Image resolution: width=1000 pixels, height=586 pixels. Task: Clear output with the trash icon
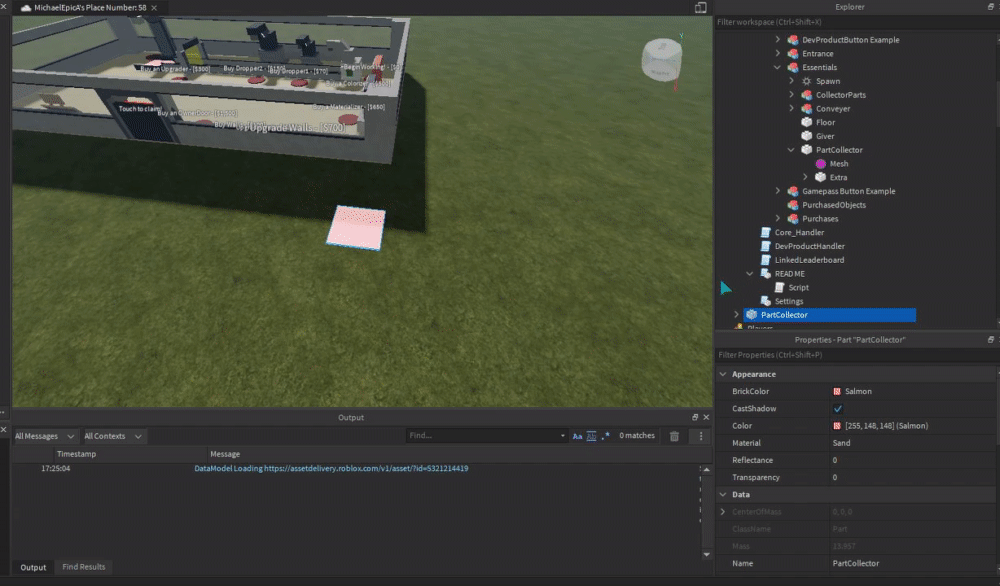[674, 436]
